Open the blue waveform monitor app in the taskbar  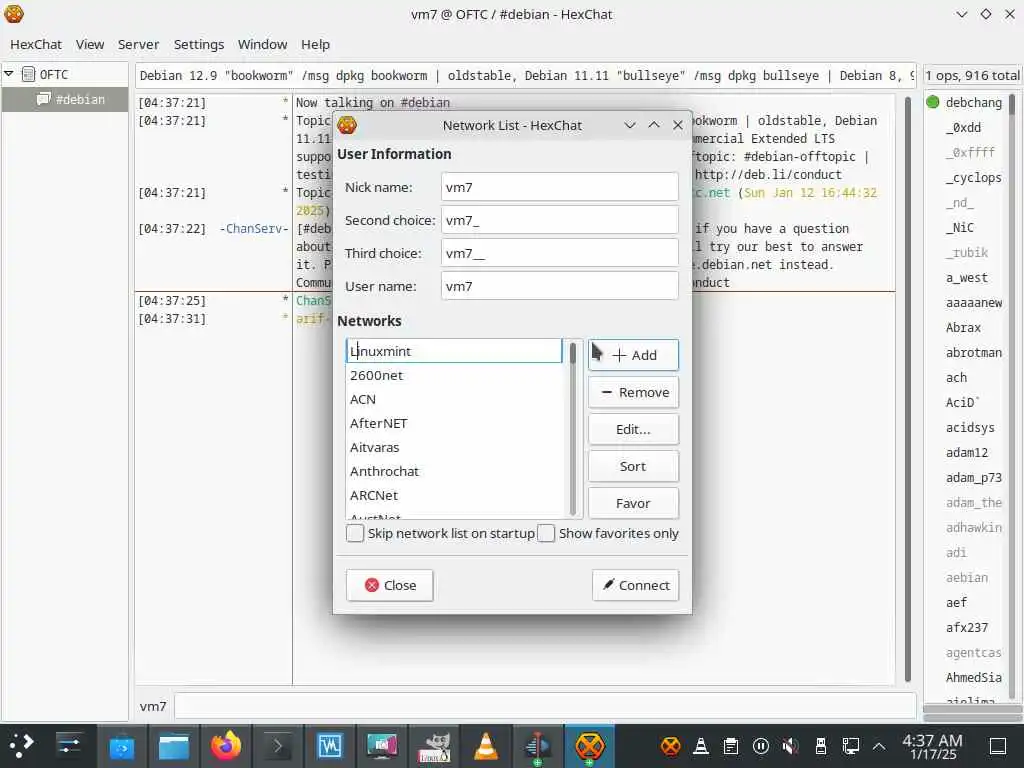(330, 745)
